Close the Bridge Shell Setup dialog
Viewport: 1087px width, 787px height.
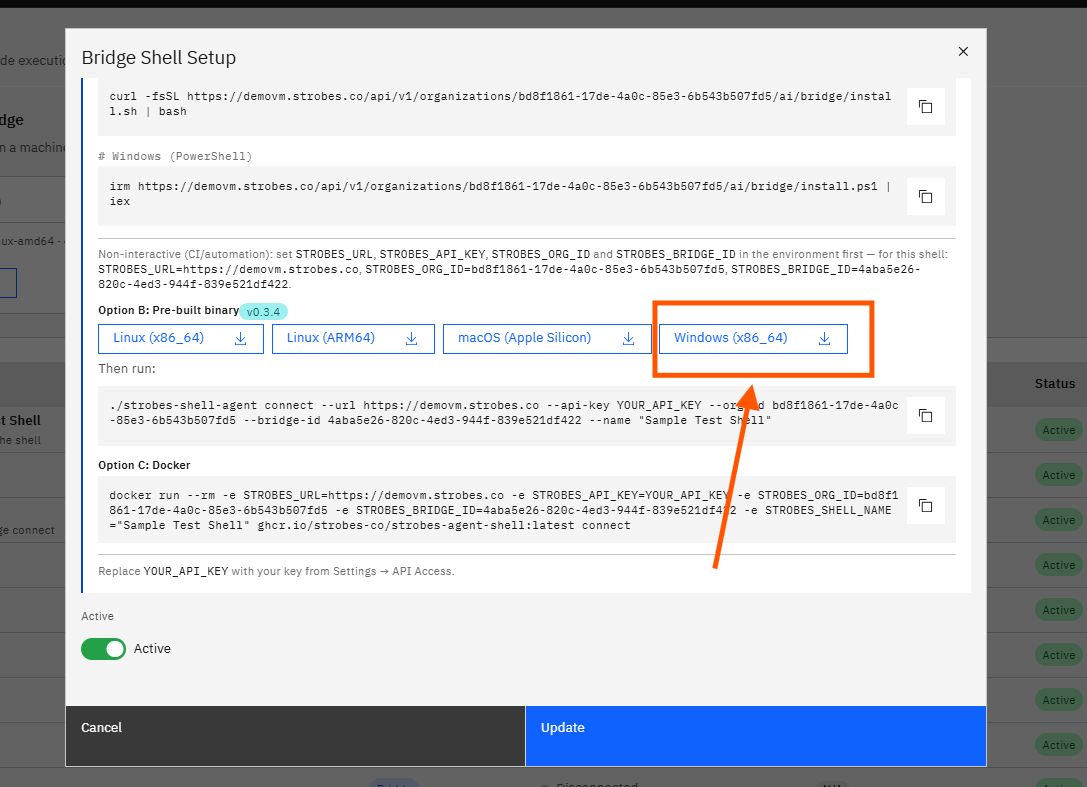pyautogui.click(x=963, y=51)
